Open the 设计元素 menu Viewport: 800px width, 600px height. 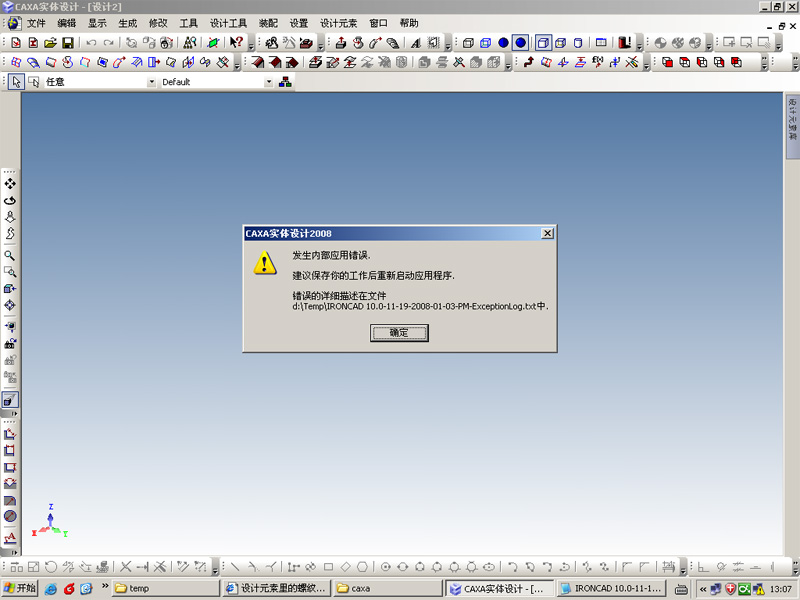tap(338, 23)
